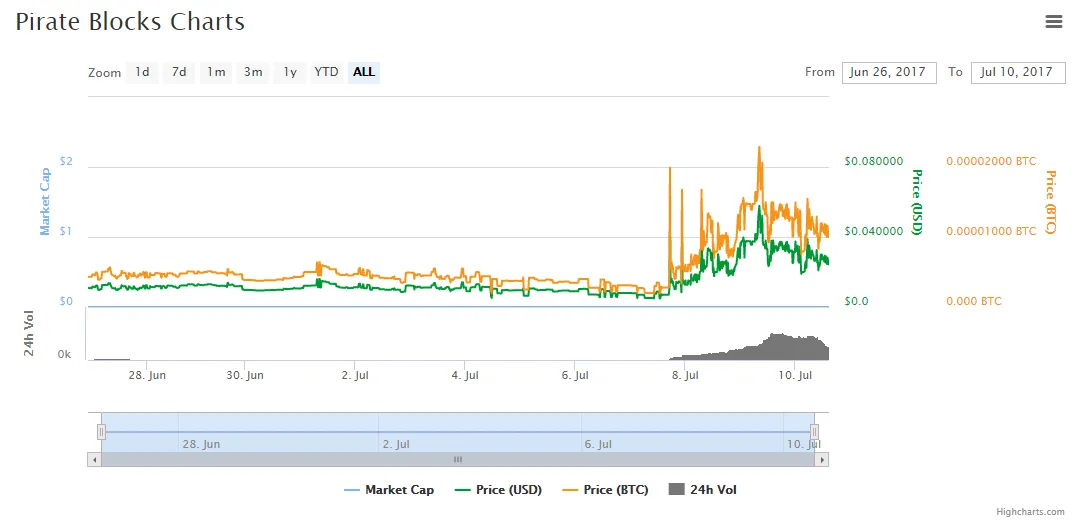Viewport: 1079px width, 526px height.
Task: Click the Market Cap axis title
Action: pyautogui.click(x=45, y=202)
